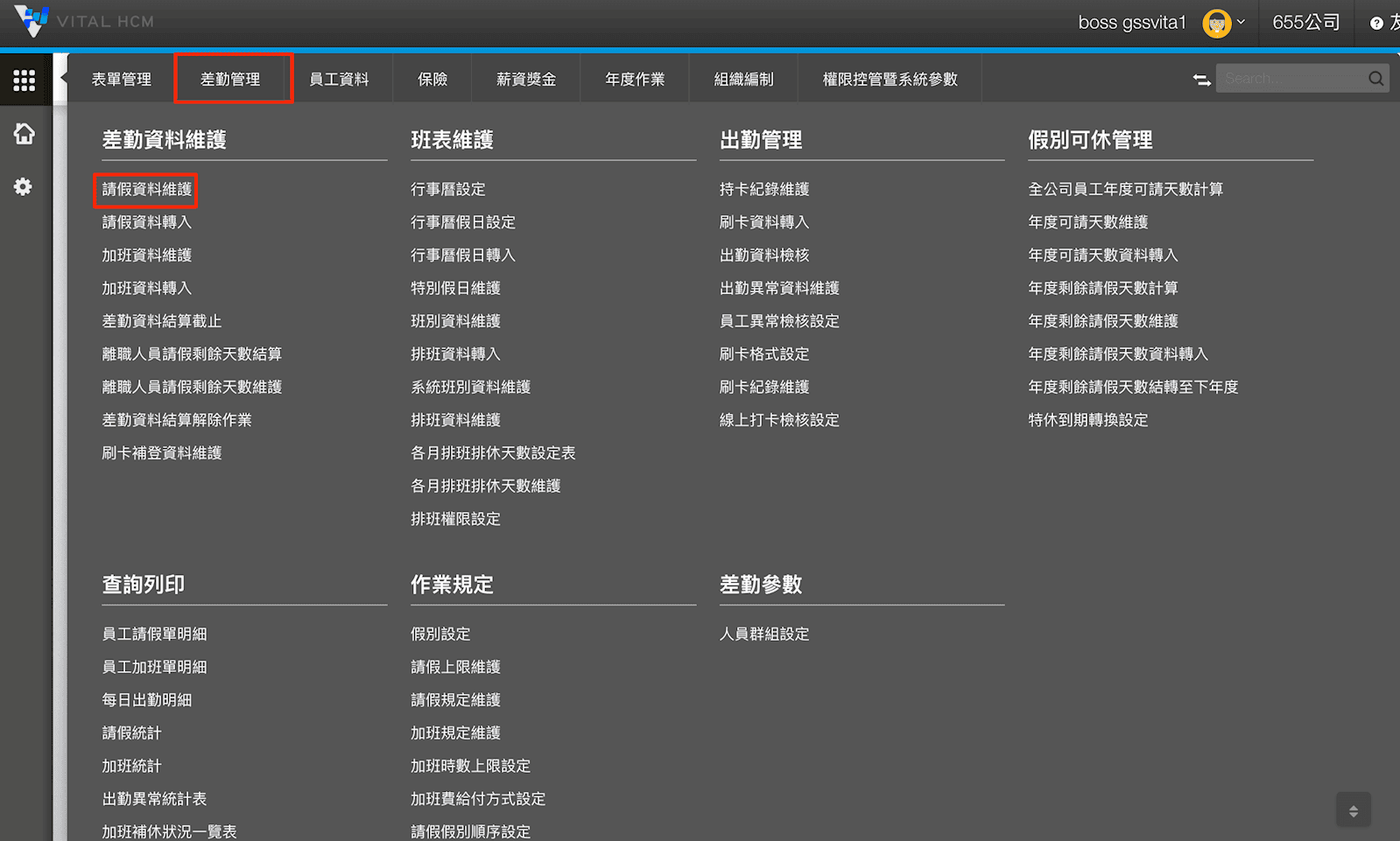Open the apps grid menu icon

[x=24, y=81]
